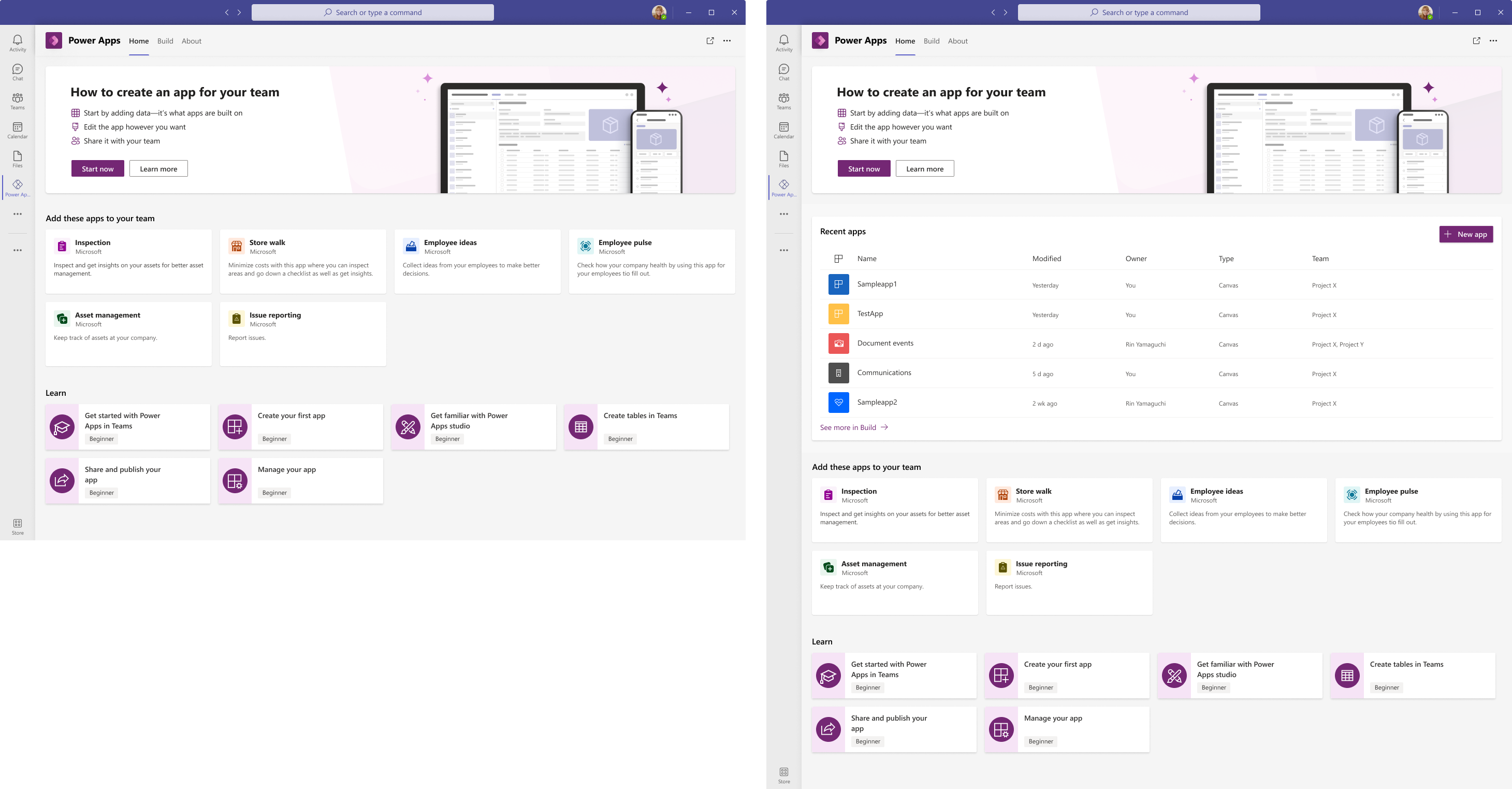
Task: Select the red Document events app icon
Action: (x=838, y=343)
